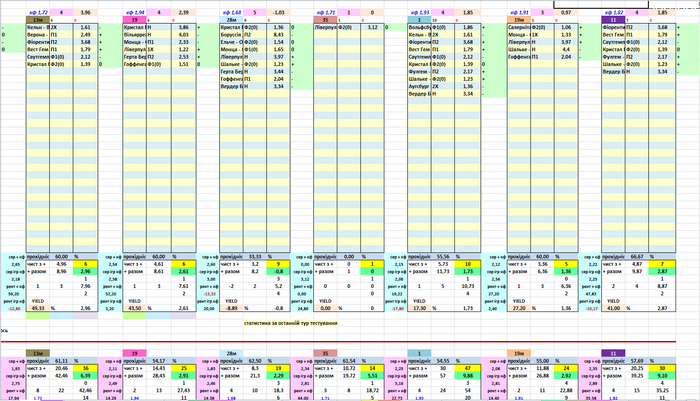Click the 3,12 odds in table 35
Screen dimensions: 700x401
[x=372, y=27]
